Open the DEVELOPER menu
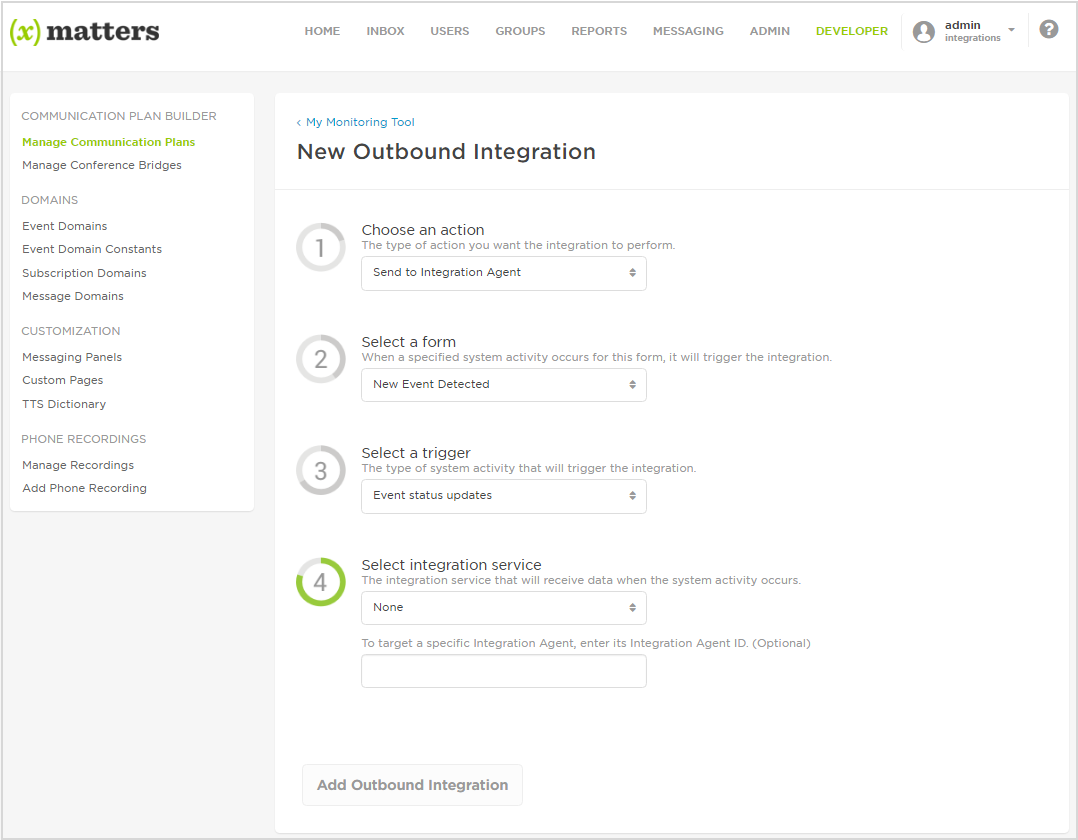The height and width of the screenshot is (840, 1078). pyautogui.click(x=852, y=31)
